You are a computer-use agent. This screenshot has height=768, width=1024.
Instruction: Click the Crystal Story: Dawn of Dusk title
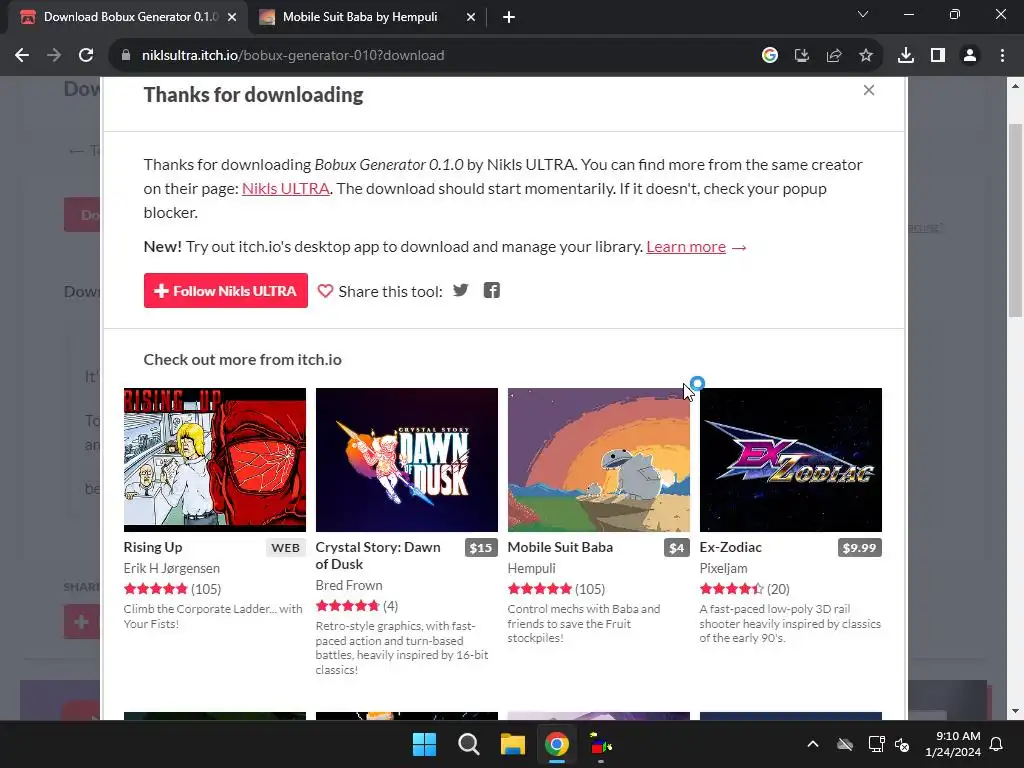(x=377, y=555)
